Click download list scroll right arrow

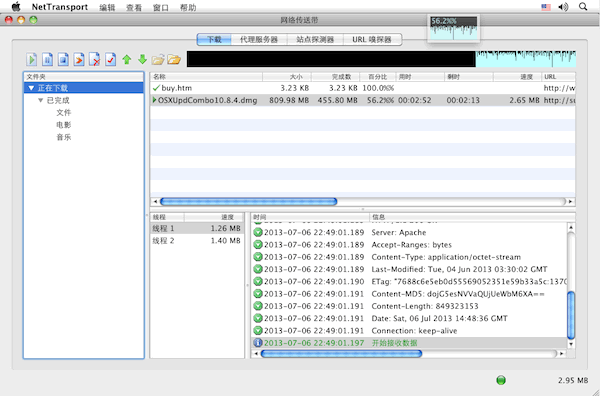pyautogui.click(x=571, y=201)
